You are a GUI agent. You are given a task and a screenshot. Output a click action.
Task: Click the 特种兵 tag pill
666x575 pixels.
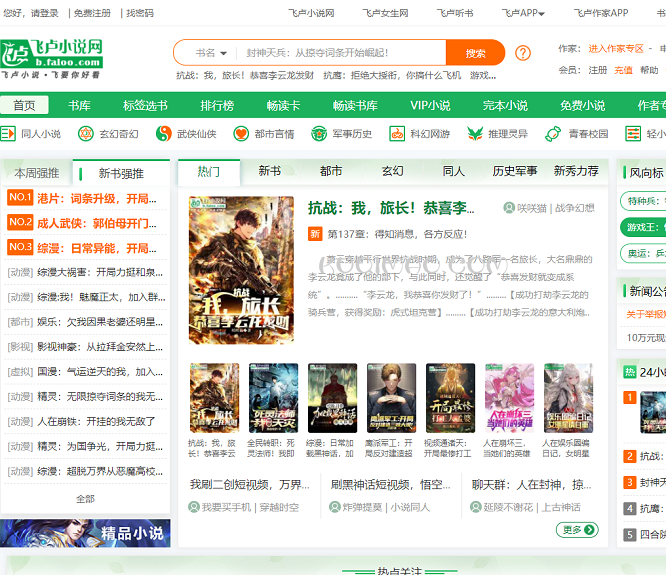point(643,201)
